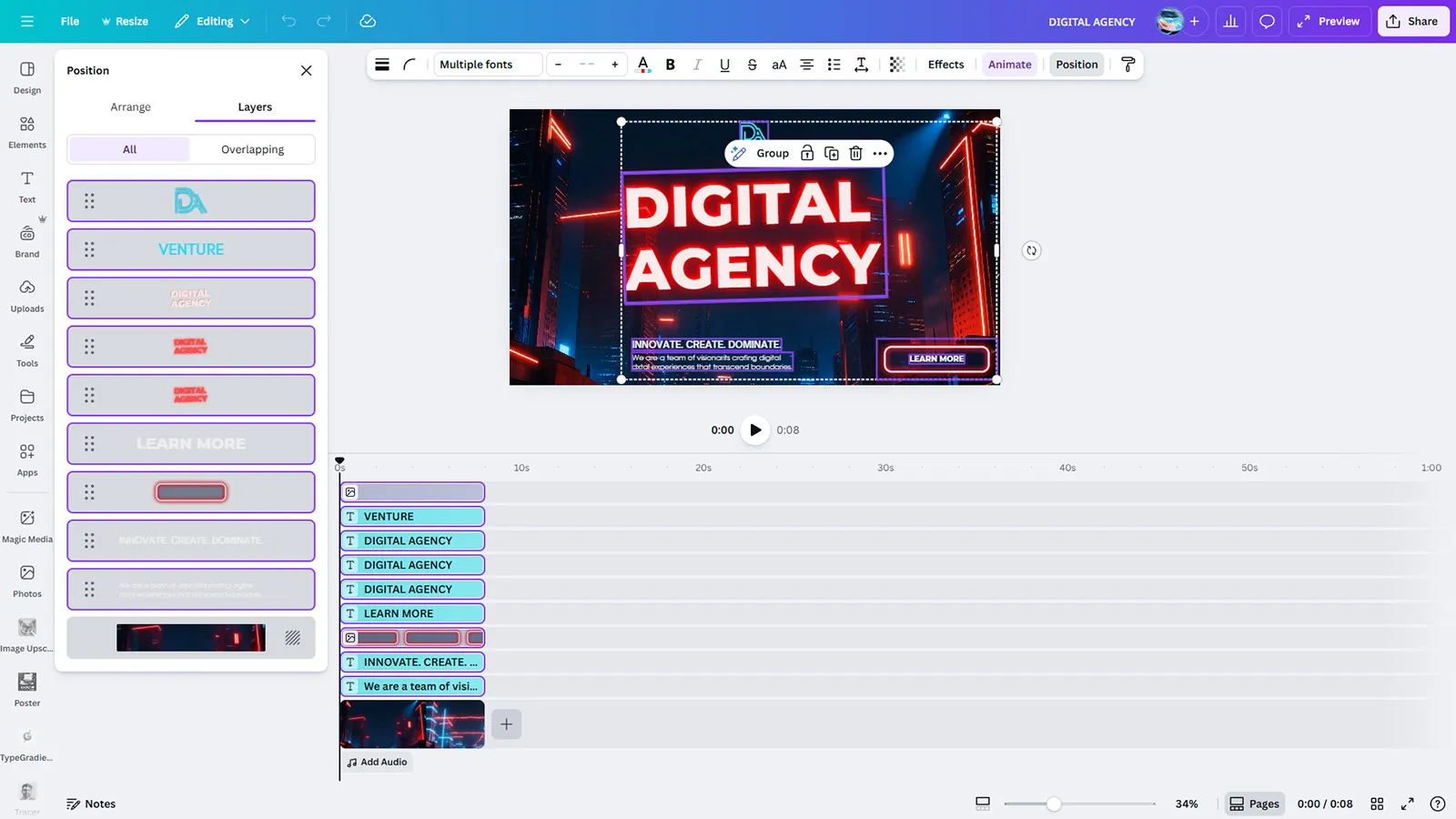This screenshot has width=1456, height=819.
Task: Open the comments speech bubble icon
Action: (1267, 21)
